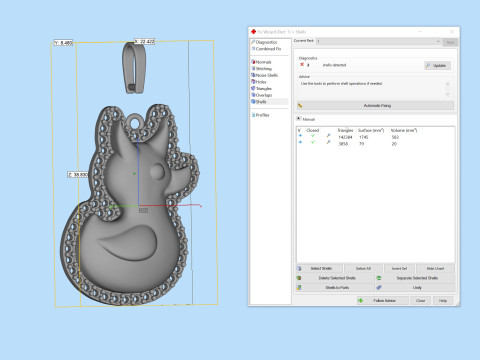Click Separate Selected Shells button
The width and height of the screenshot is (480, 360).
(x=415, y=278)
